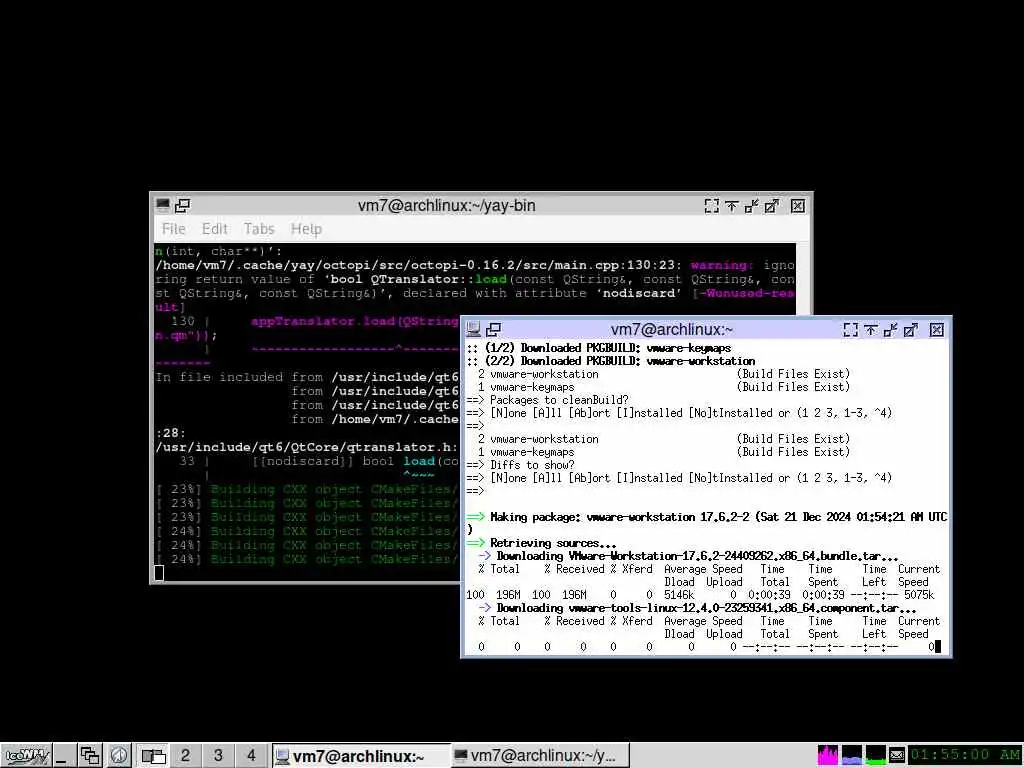This screenshot has width=1024, height=768.
Task: Open Help menu in yay-bin terminal
Action: [306, 229]
